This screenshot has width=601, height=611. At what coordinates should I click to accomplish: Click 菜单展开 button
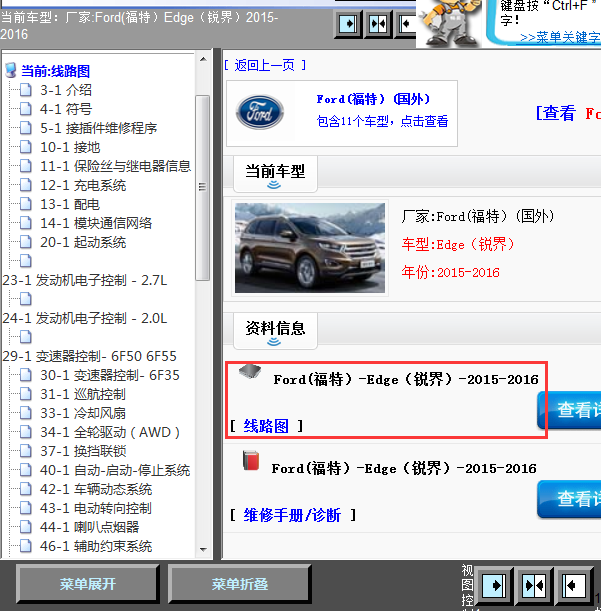click(88, 584)
